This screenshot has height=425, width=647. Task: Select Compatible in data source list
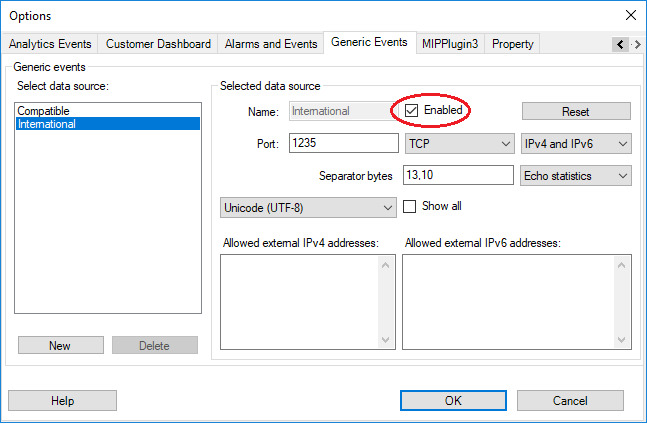(44, 111)
